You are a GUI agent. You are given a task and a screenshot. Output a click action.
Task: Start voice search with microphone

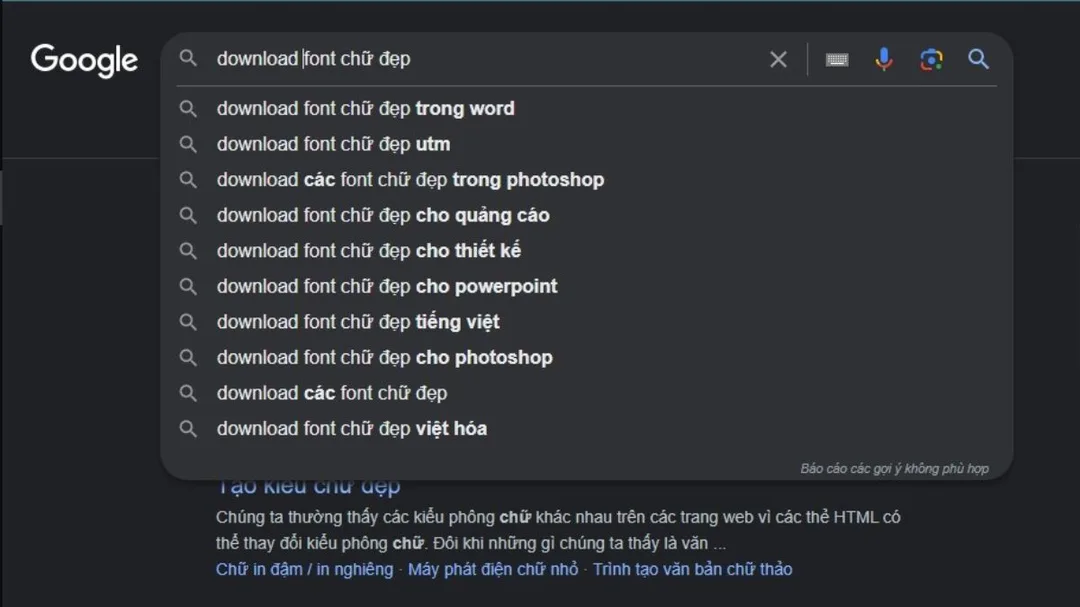coord(884,59)
